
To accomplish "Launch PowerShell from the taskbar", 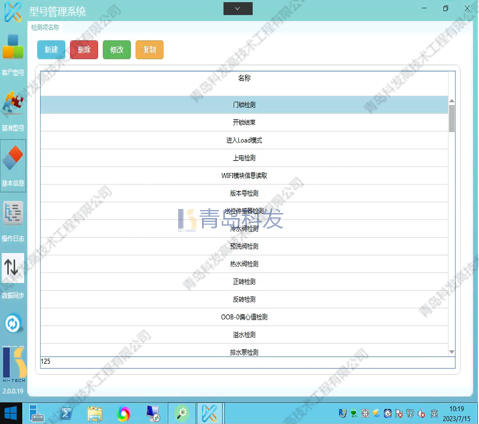I will (x=66, y=414).
